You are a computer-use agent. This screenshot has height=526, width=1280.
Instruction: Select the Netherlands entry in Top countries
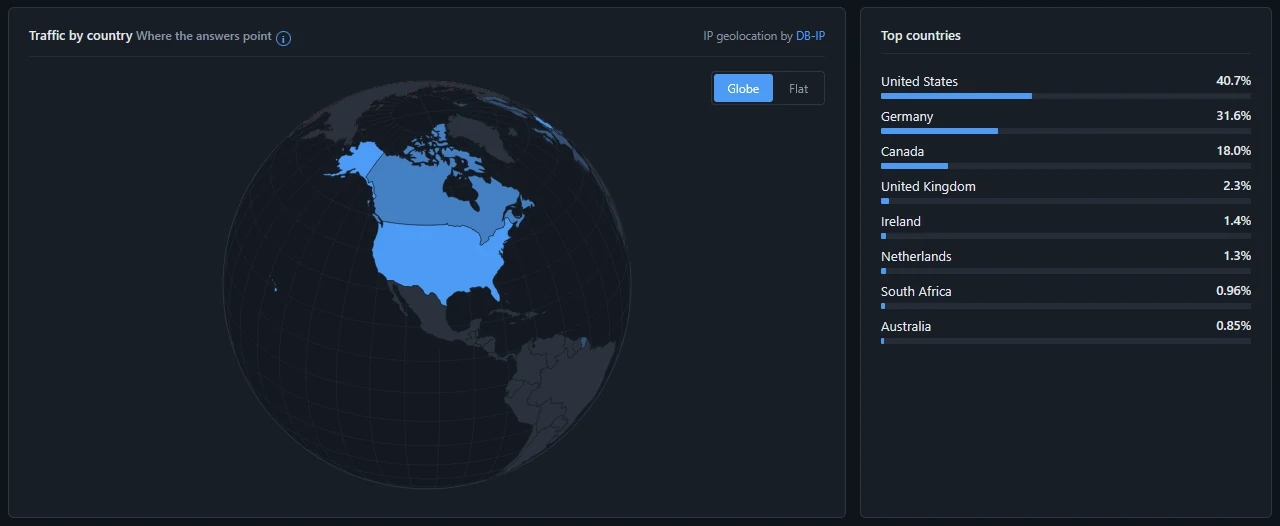[1065, 262]
